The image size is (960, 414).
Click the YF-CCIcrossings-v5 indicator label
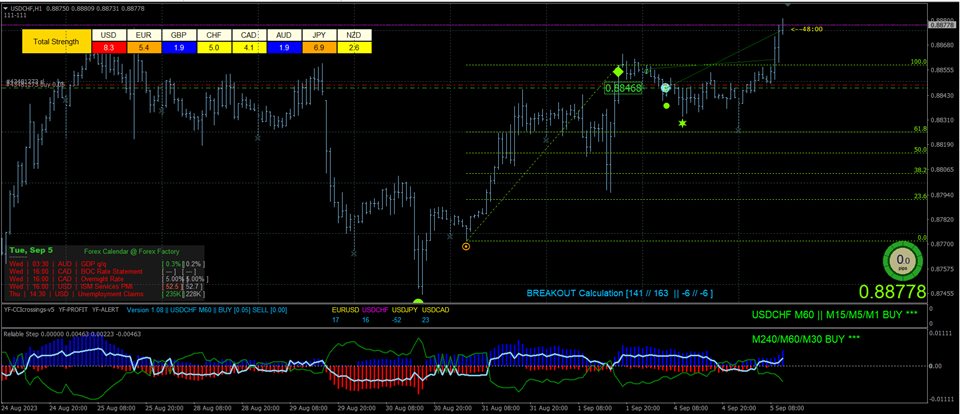(28, 310)
